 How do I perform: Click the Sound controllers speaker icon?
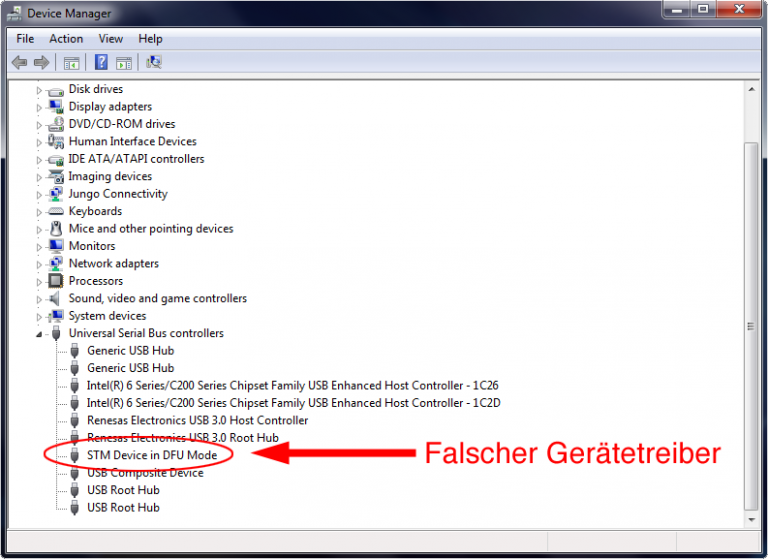pos(54,298)
